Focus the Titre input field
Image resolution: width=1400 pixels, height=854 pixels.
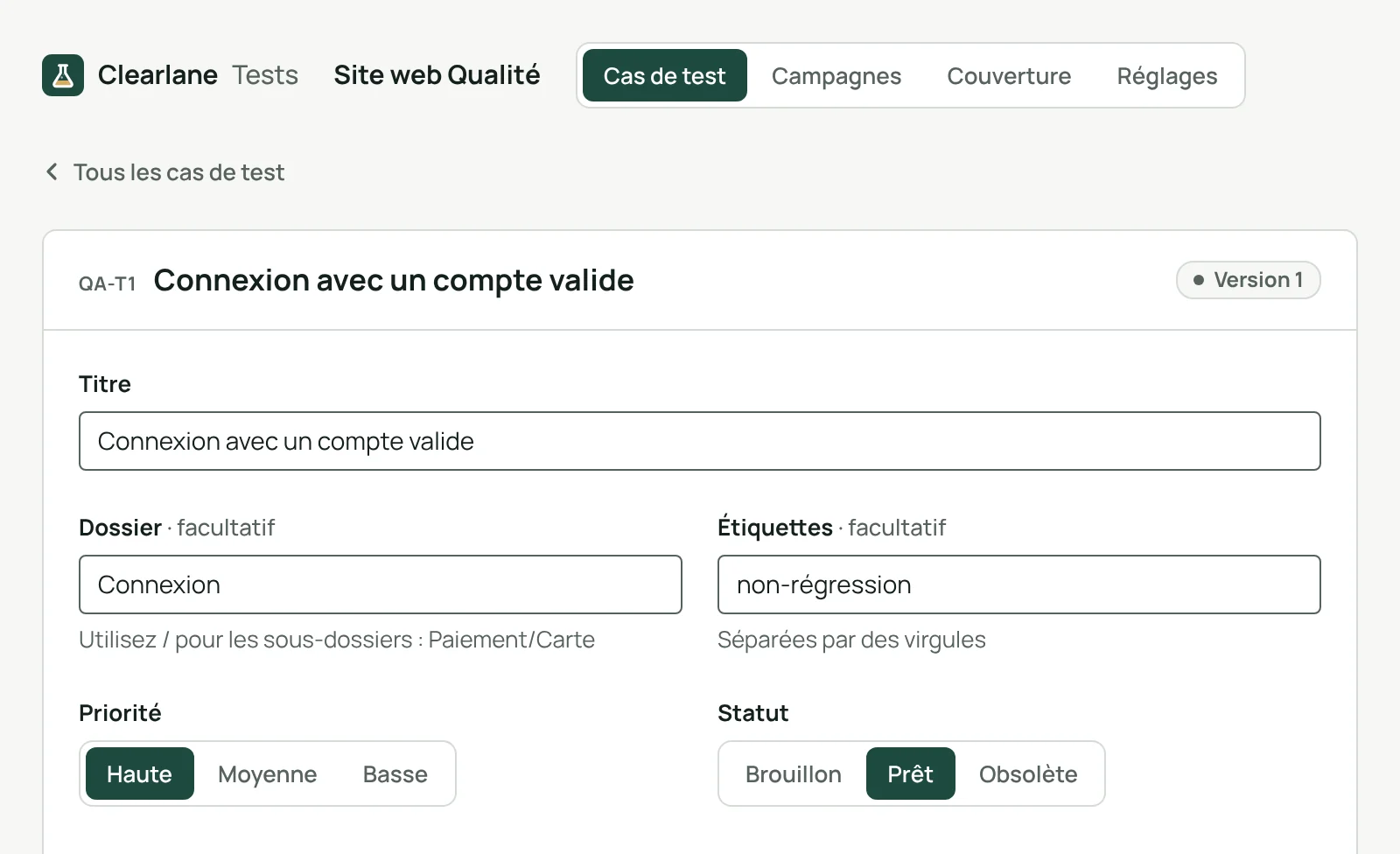pos(700,441)
